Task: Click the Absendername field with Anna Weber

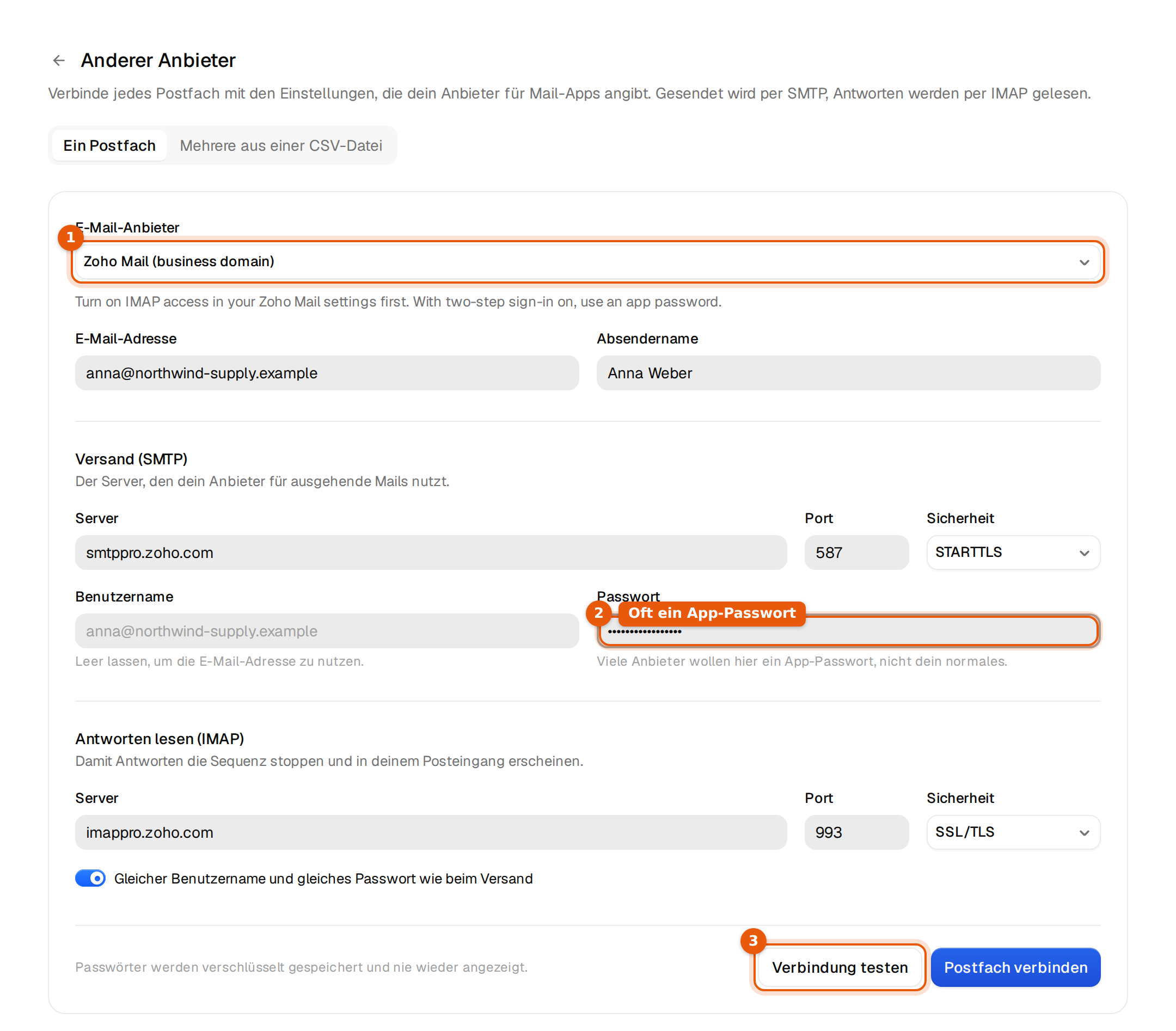Action: pos(848,373)
